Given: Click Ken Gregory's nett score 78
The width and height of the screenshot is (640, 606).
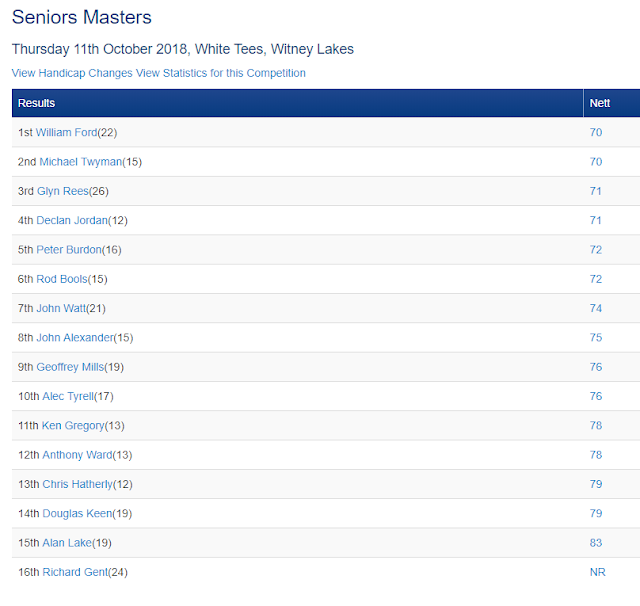Looking at the screenshot, I should coord(596,426).
